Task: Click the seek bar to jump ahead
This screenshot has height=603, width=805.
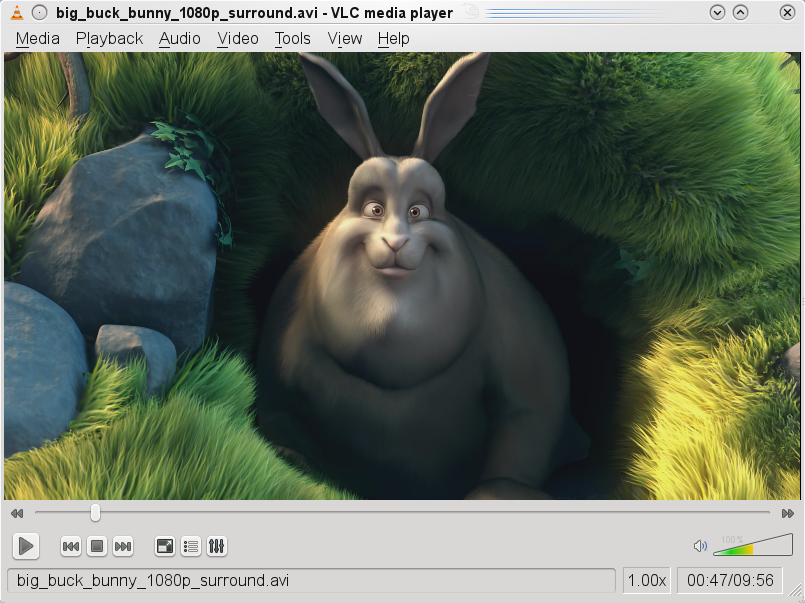Action: coord(400,512)
